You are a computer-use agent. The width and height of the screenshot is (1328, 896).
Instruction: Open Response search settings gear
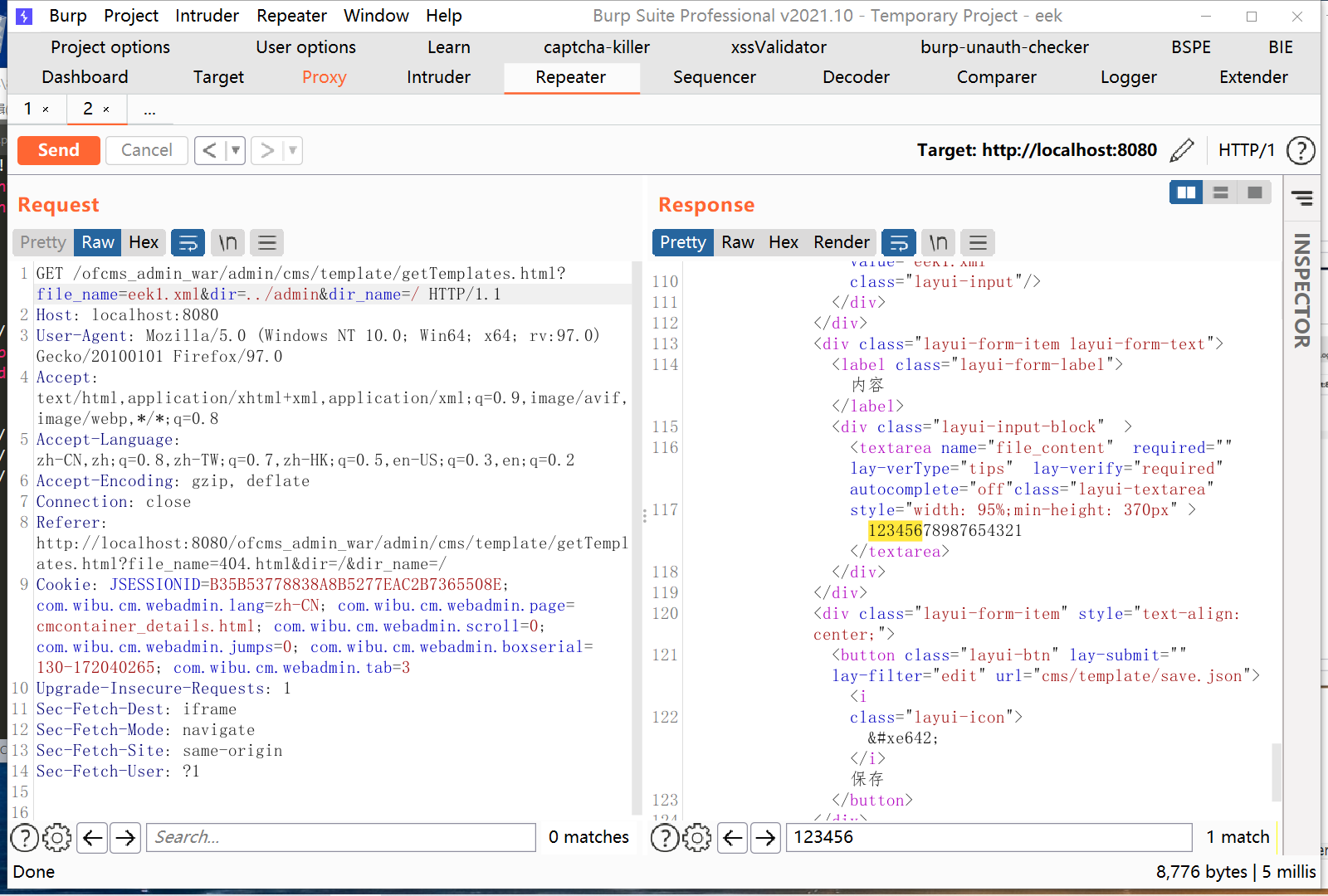(x=697, y=838)
